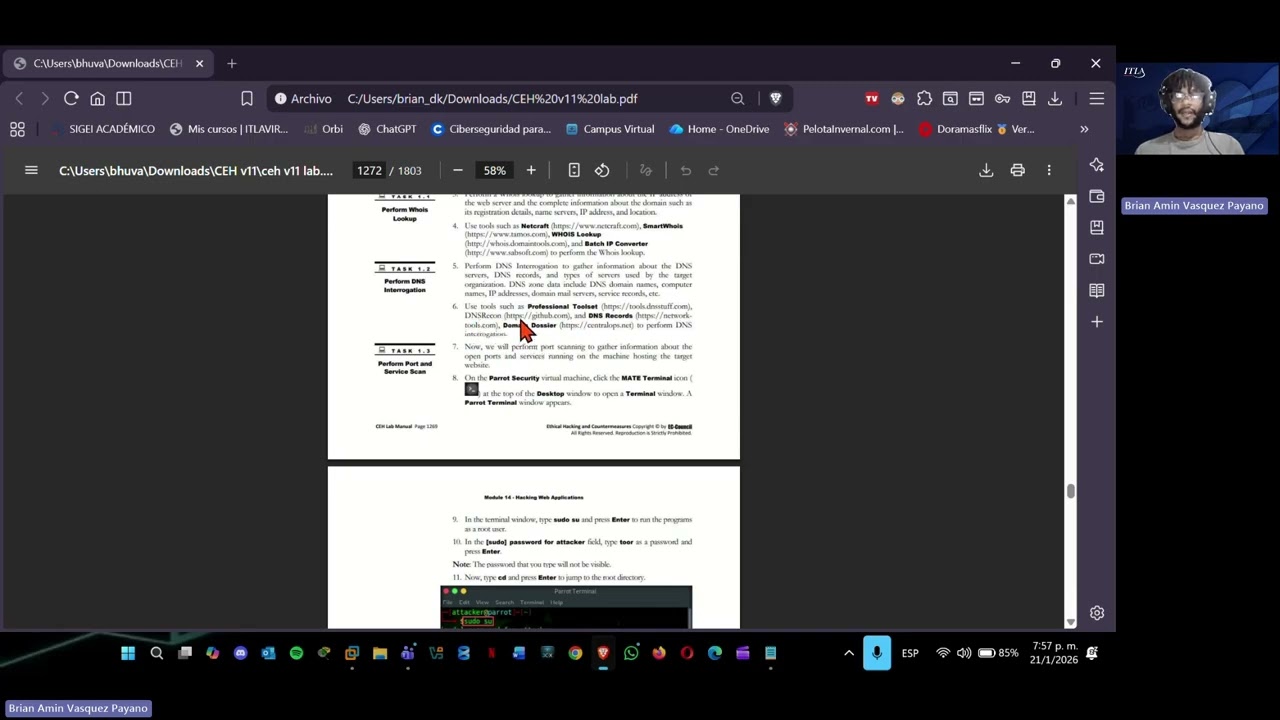1280x720 pixels.
Task: Open the apps grid in bookmarks bar
Action: (x=17, y=129)
